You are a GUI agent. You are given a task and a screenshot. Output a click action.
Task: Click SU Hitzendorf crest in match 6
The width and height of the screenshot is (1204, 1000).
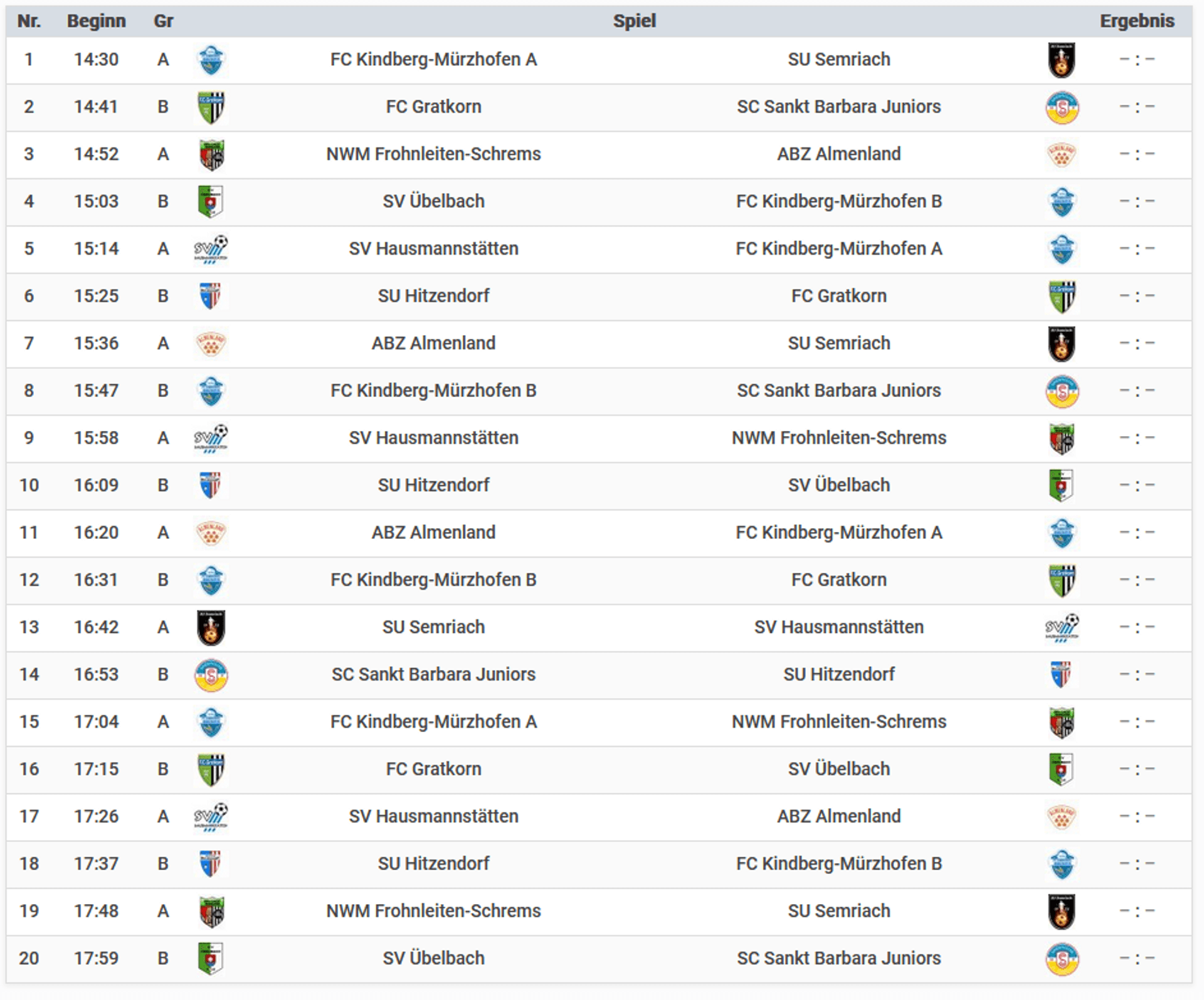(211, 296)
